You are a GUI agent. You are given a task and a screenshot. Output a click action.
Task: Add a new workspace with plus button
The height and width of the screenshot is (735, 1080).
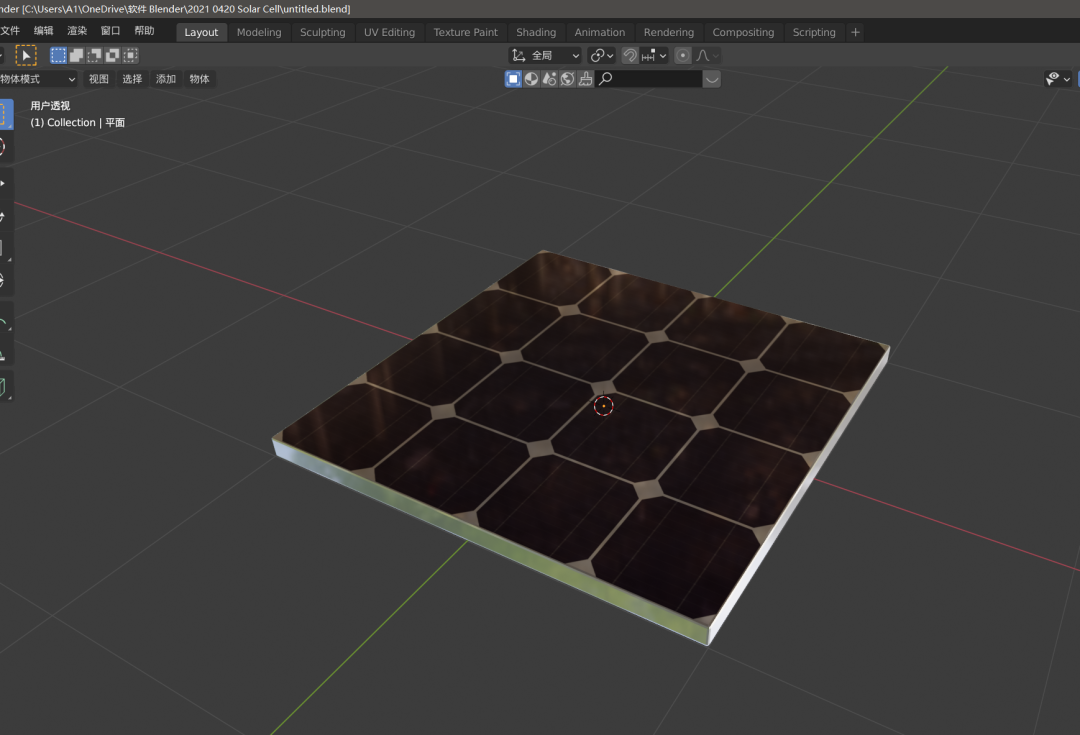pos(855,32)
